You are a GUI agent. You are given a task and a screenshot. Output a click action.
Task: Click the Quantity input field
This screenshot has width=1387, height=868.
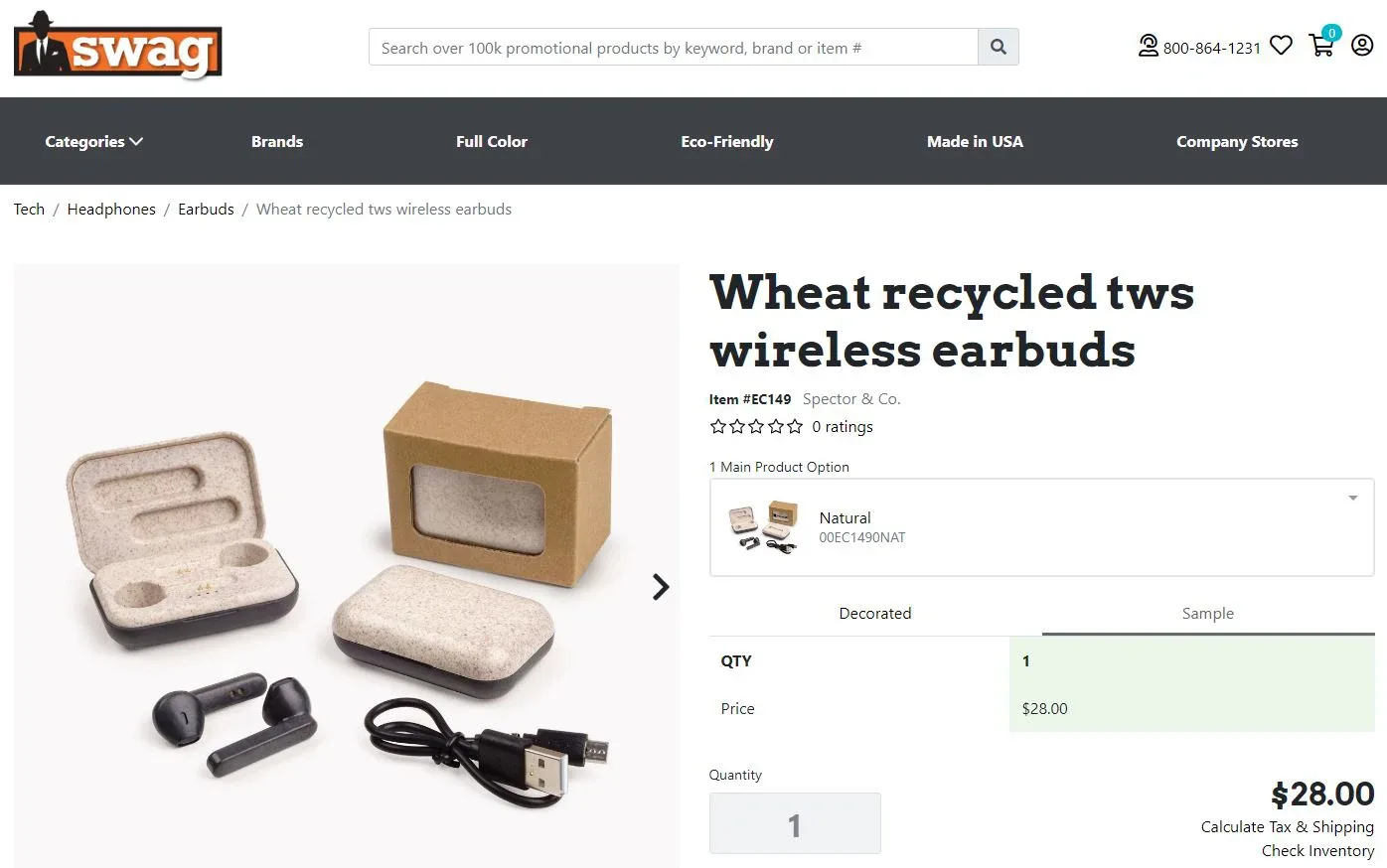[x=794, y=823]
